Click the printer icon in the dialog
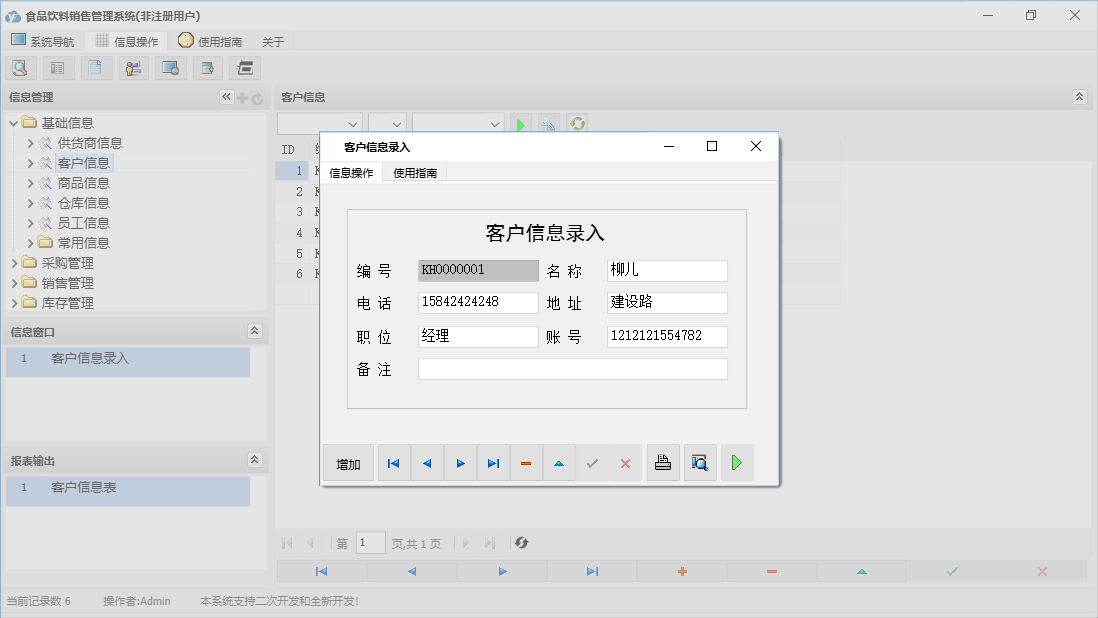Image resolution: width=1098 pixels, height=618 pixels. point(662,462)
